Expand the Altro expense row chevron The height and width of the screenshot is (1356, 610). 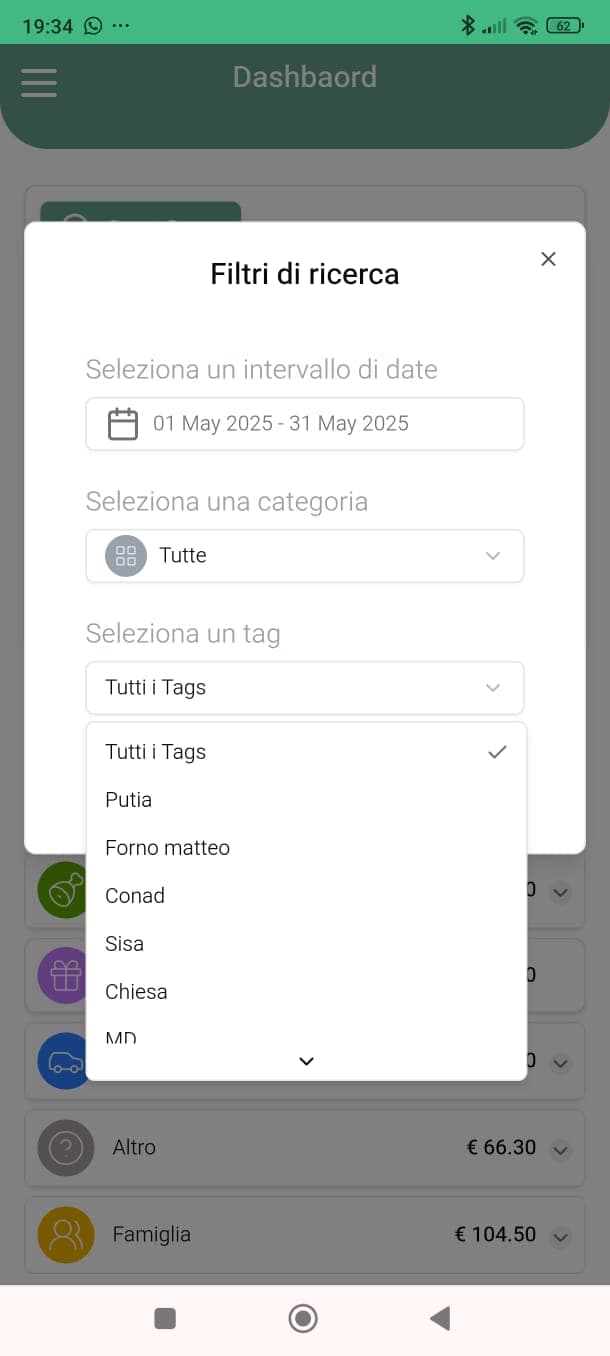pyautogui.click(x=561, y=1150)
